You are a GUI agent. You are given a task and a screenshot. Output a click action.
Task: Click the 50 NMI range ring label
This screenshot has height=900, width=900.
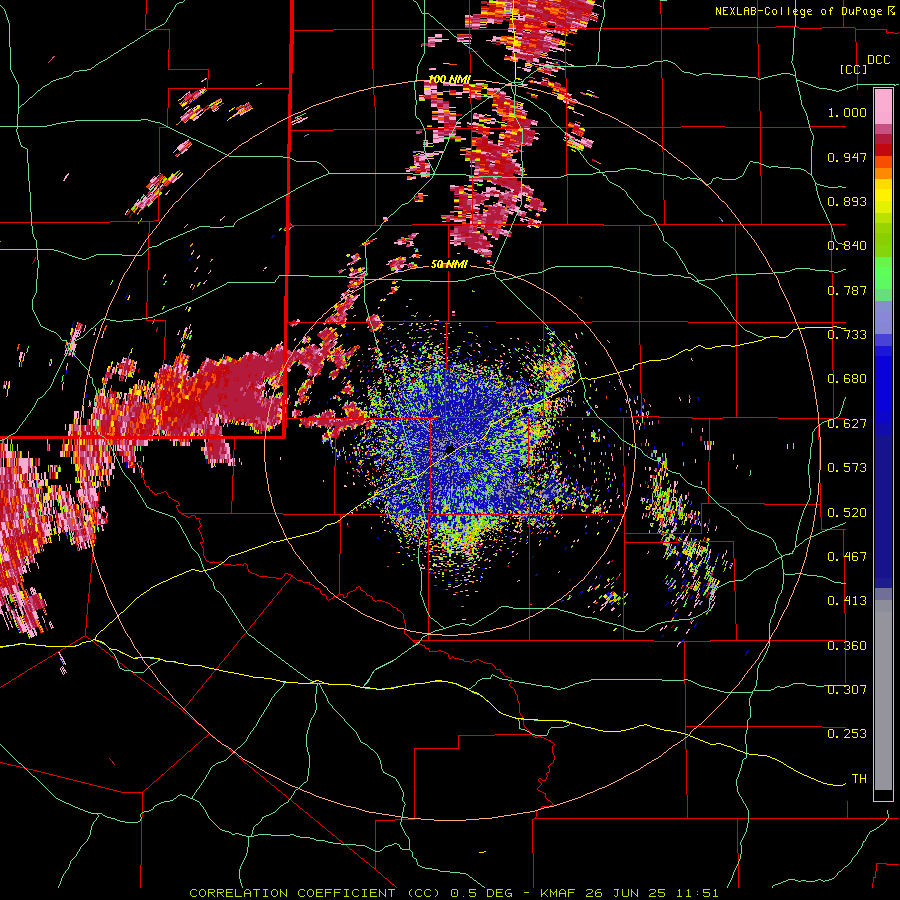[449, 265]
